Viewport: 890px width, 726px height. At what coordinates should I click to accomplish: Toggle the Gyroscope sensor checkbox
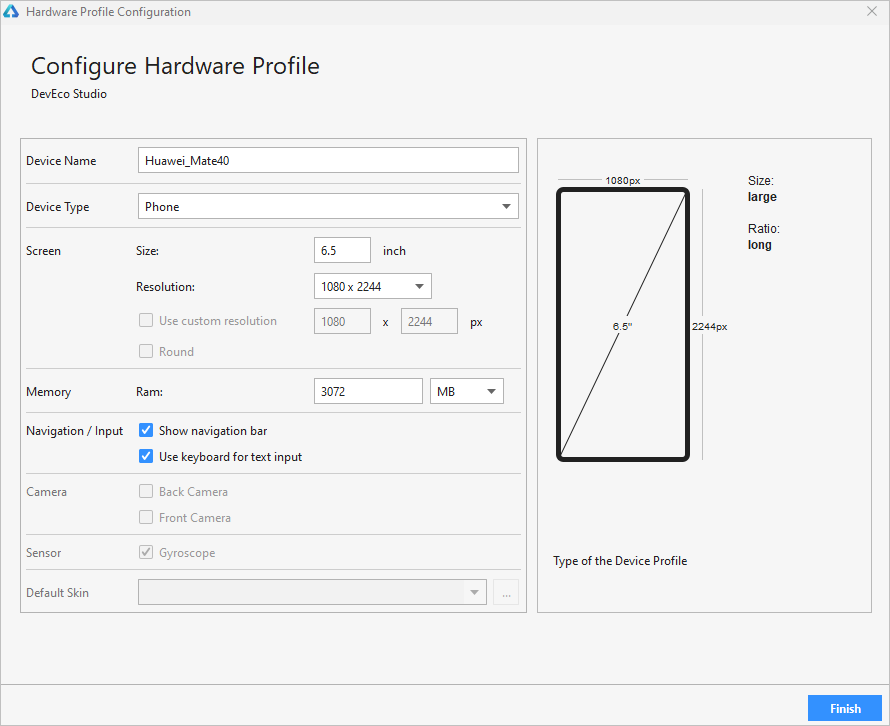click(x=146, y=553)
